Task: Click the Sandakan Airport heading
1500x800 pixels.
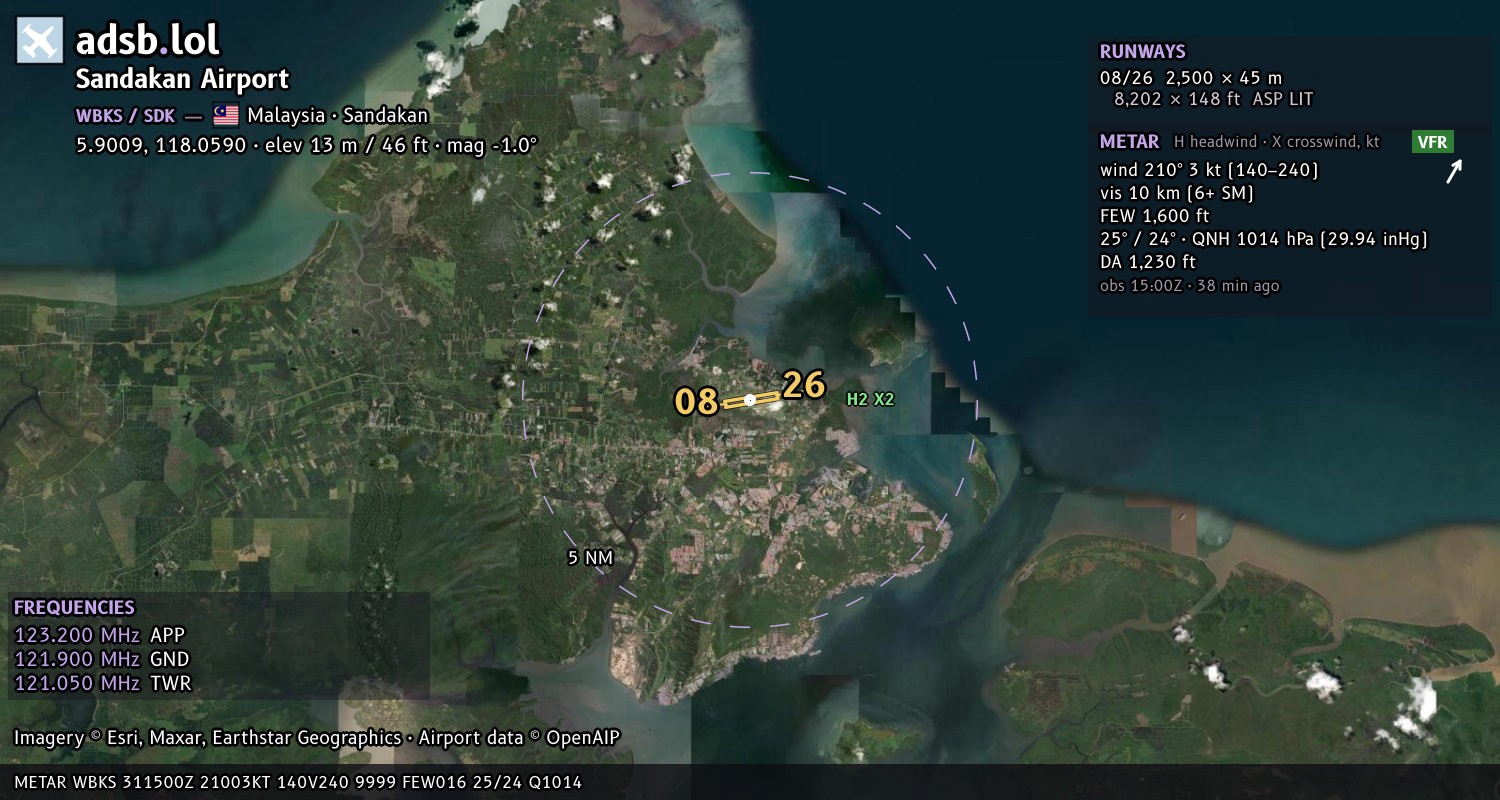Action: pyautogui.click(x=182, y=79)
